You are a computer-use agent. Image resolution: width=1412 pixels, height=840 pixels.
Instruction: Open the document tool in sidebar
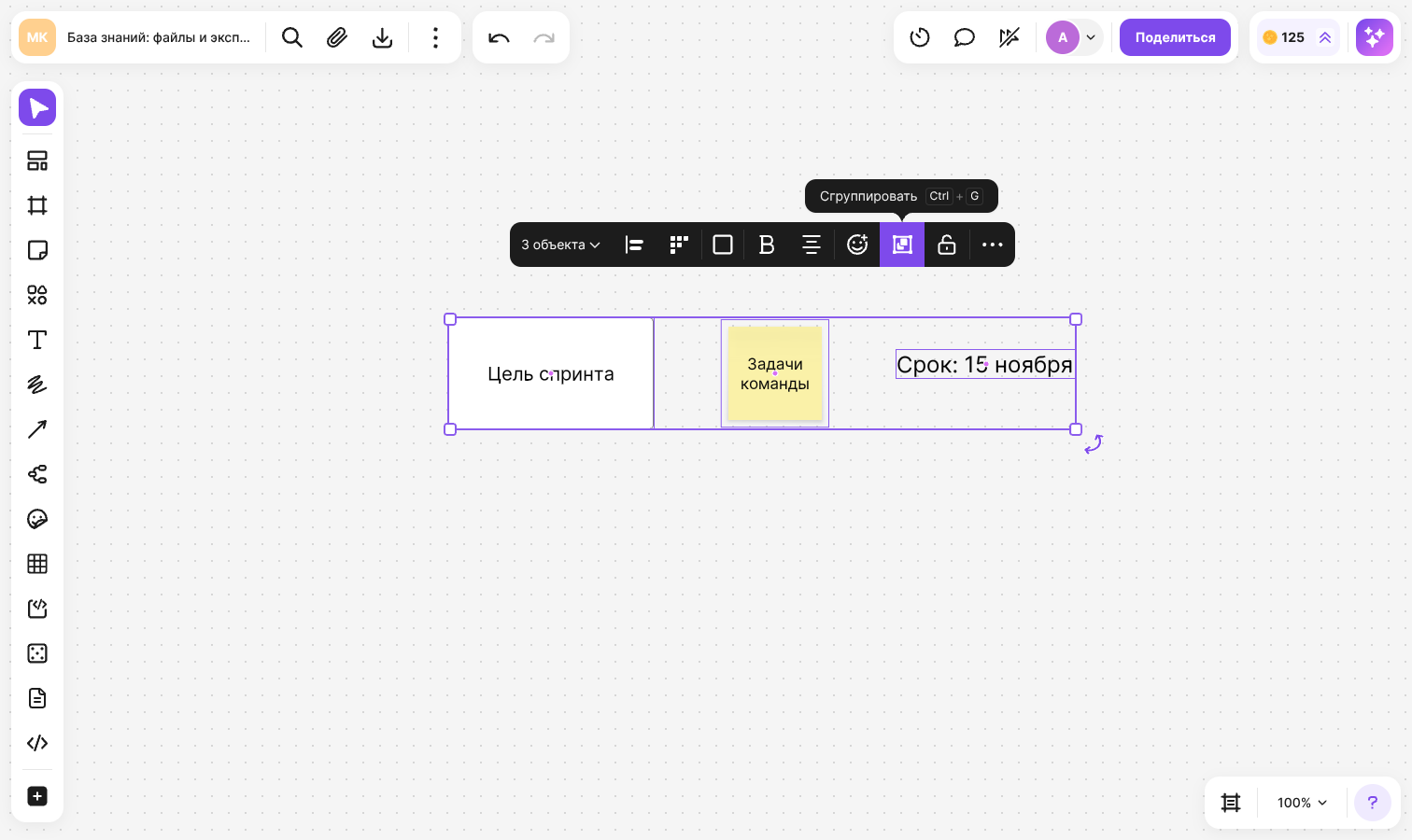click(x=37, y=698)
